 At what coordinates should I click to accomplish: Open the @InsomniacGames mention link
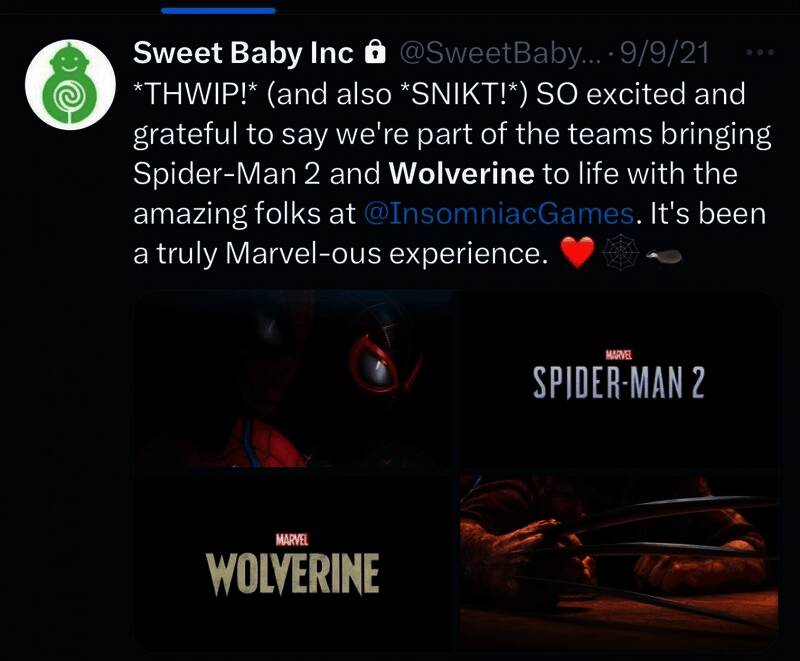click(499, 214)
